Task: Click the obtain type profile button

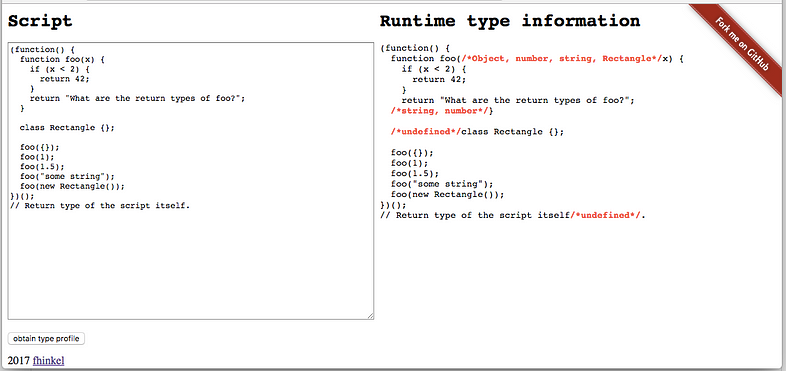Action: [46, 338]
